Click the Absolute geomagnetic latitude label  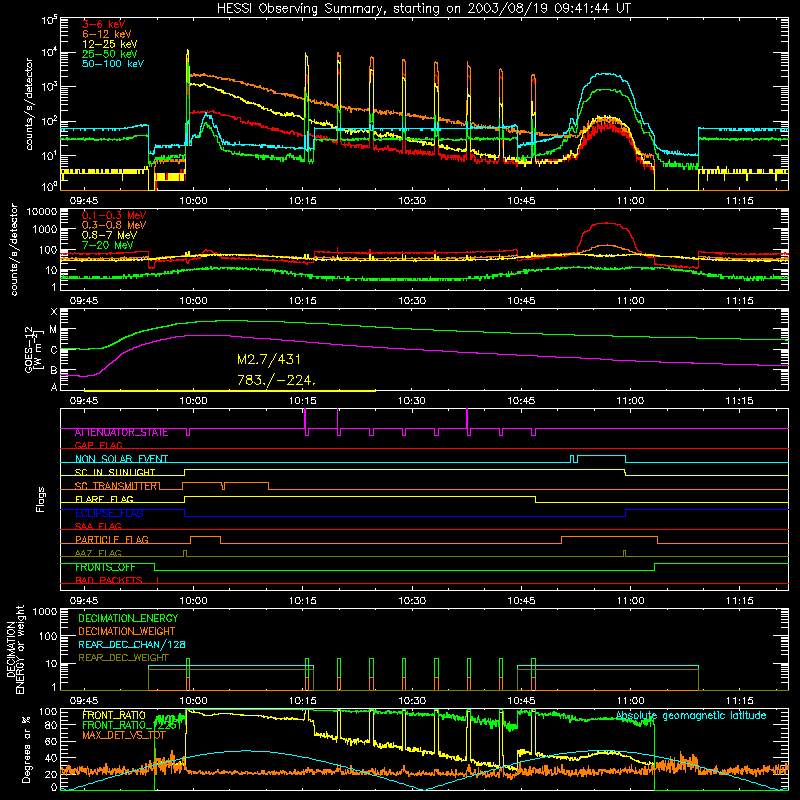point(691,715)
